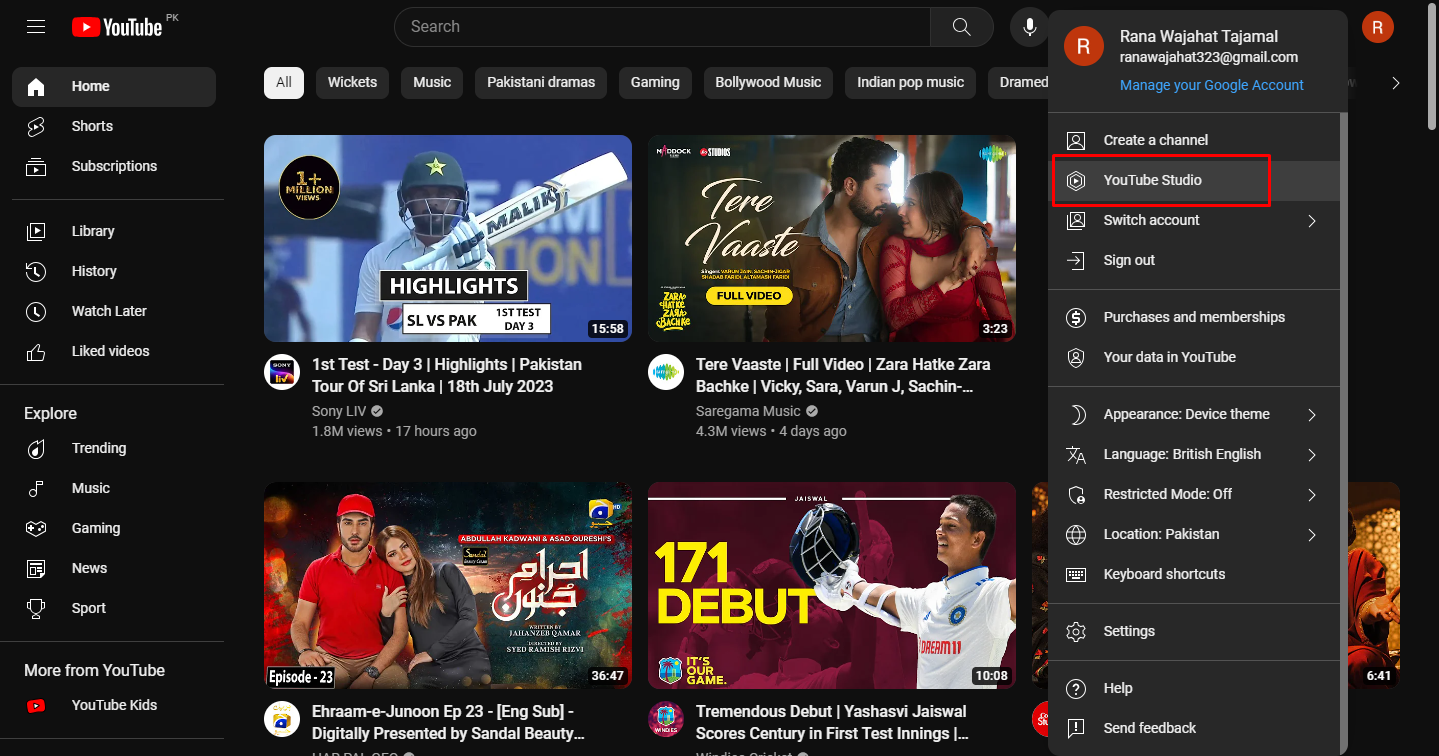Open Gaming under Explore

pos(114,529)
